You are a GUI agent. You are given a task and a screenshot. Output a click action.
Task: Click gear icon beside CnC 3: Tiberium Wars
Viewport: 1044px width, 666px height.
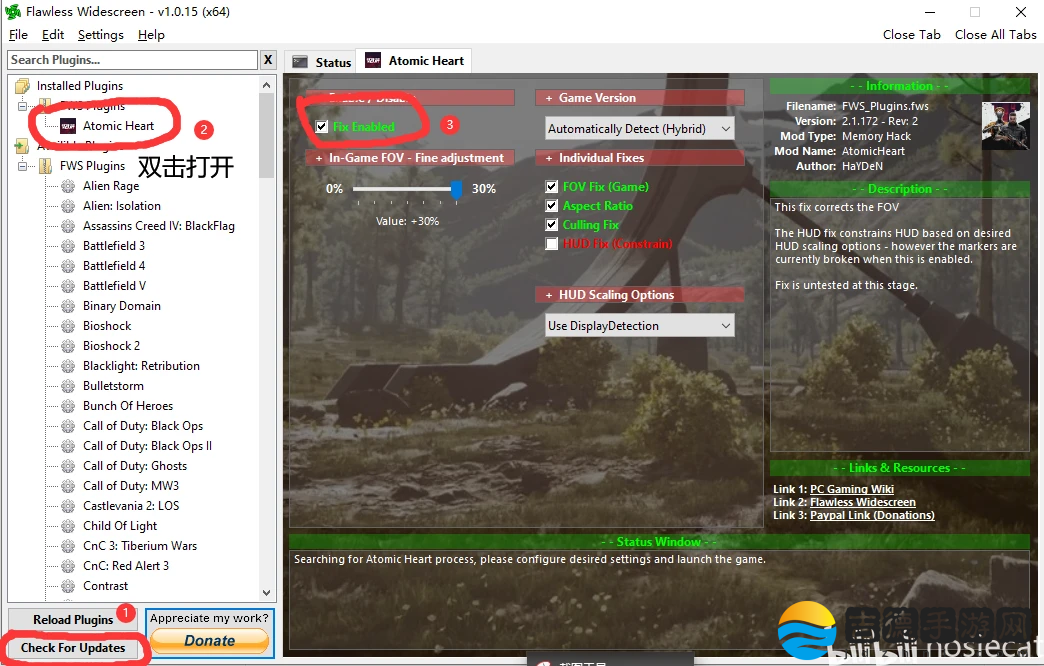point(68,545)
